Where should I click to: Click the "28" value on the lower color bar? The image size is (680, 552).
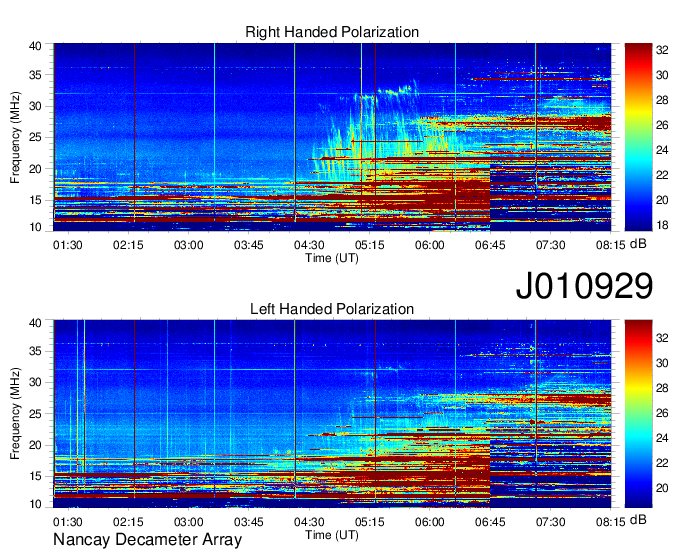pyautogui.click(x=662, y=388)
